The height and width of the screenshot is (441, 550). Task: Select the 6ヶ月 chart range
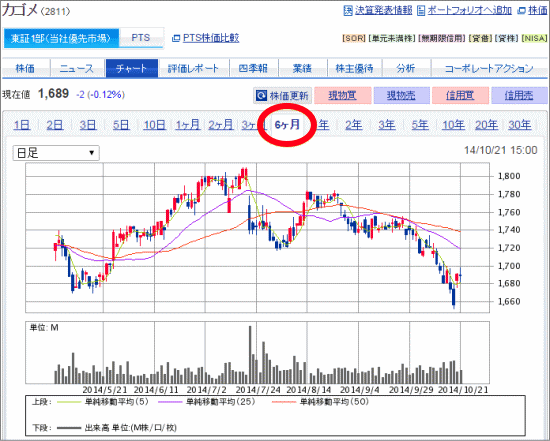pos(287,125)
